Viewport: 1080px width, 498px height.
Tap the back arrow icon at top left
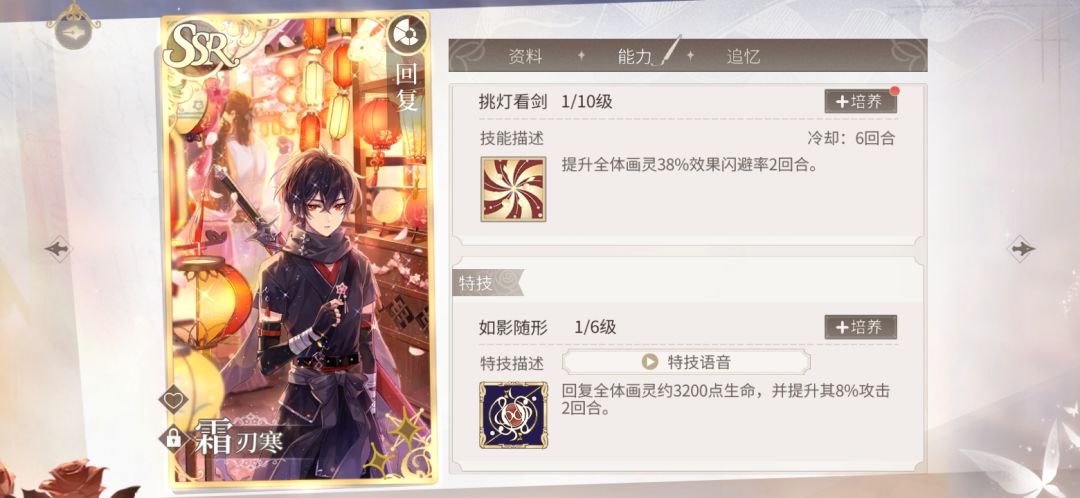[73, 32]
